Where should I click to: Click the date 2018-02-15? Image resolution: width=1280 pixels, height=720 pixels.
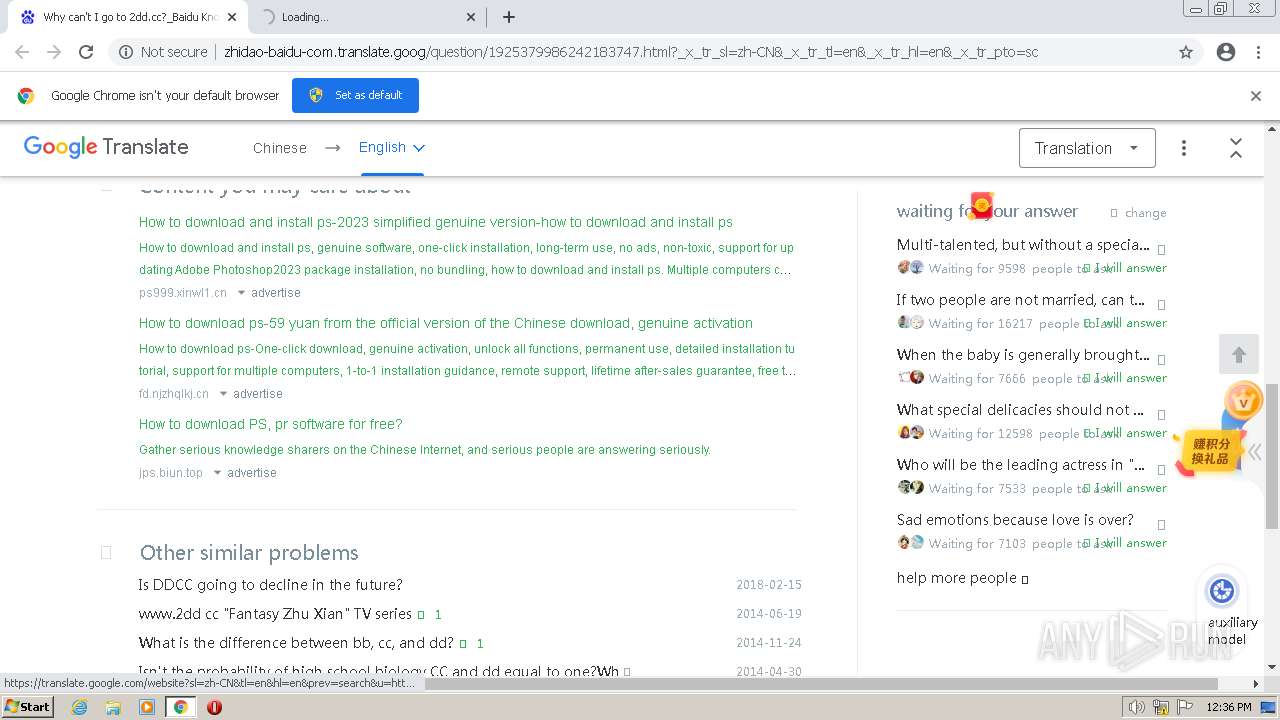[x=769, y=585]
